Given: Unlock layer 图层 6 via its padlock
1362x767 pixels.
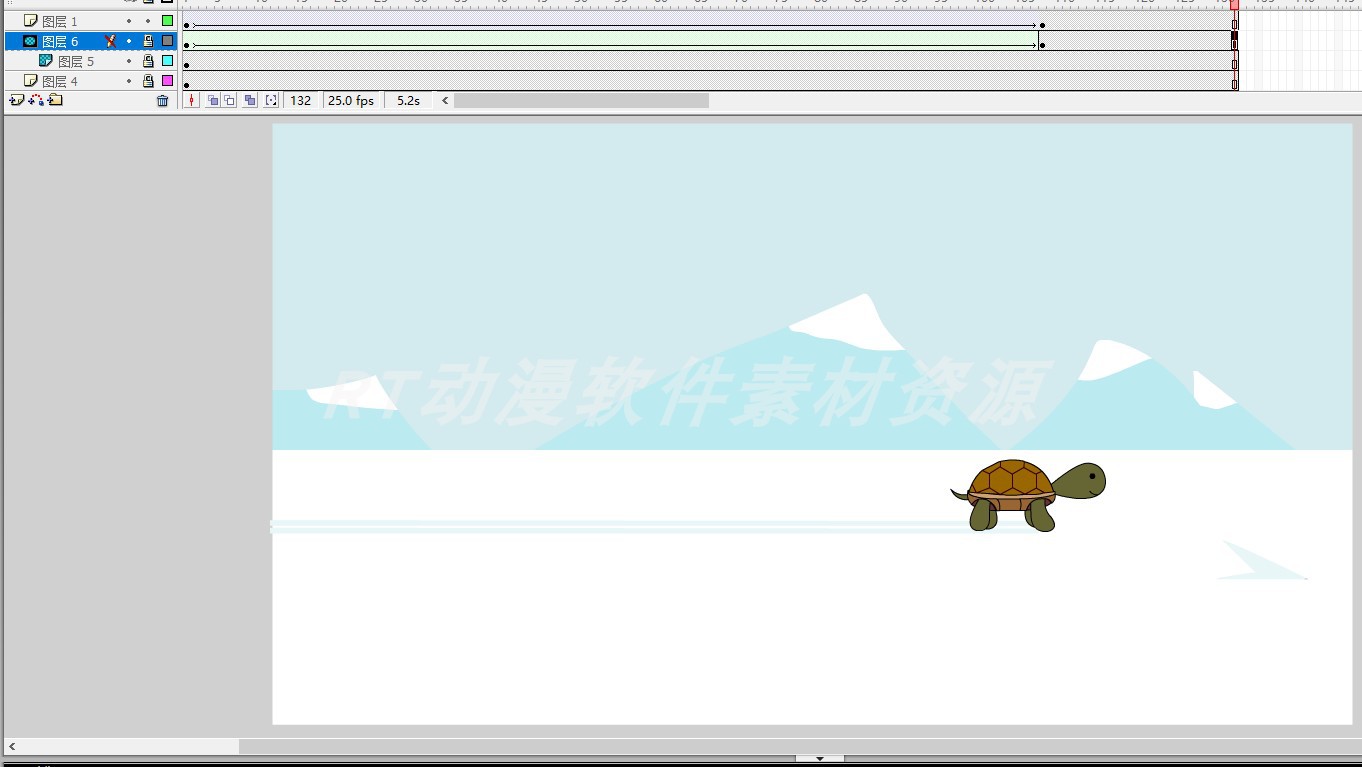Looking at the screenshot, I should [x=148, y=41].
